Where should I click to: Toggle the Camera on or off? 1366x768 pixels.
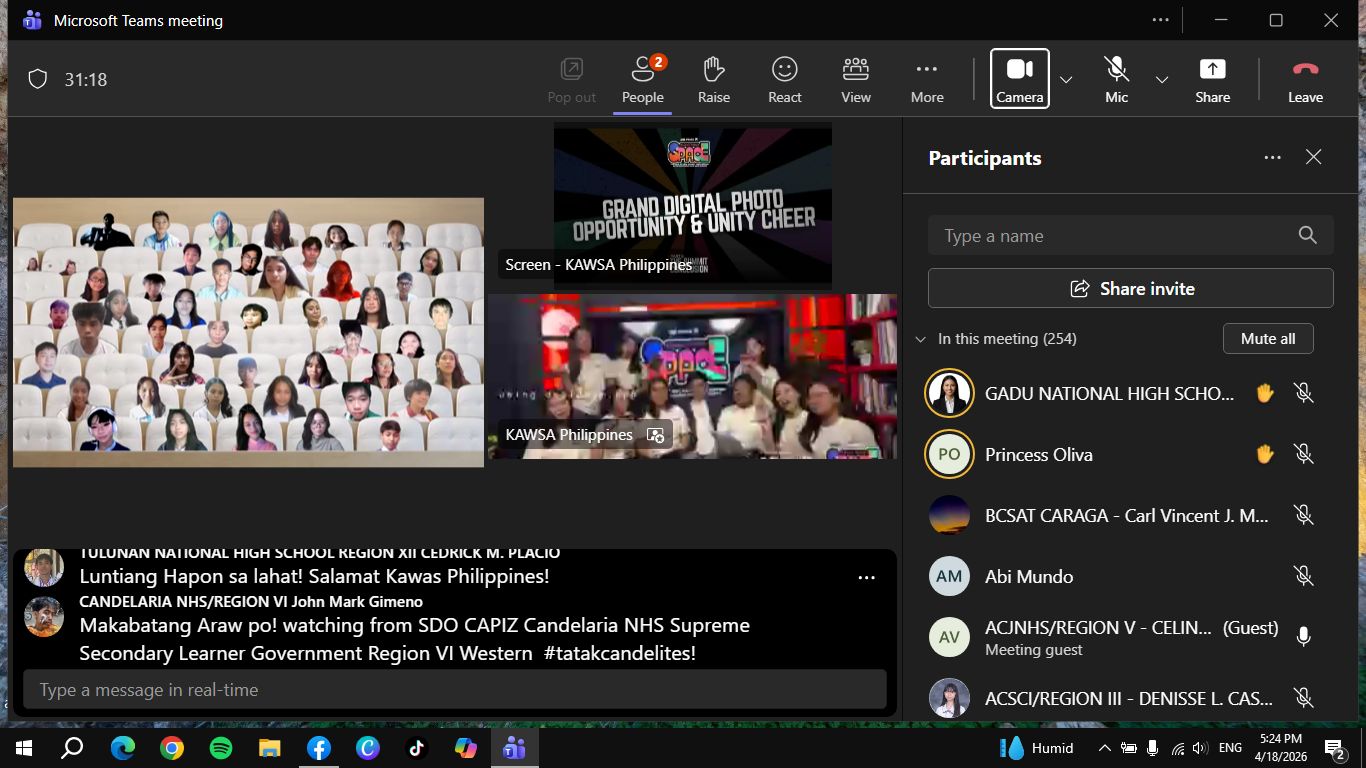(1019, 79)
